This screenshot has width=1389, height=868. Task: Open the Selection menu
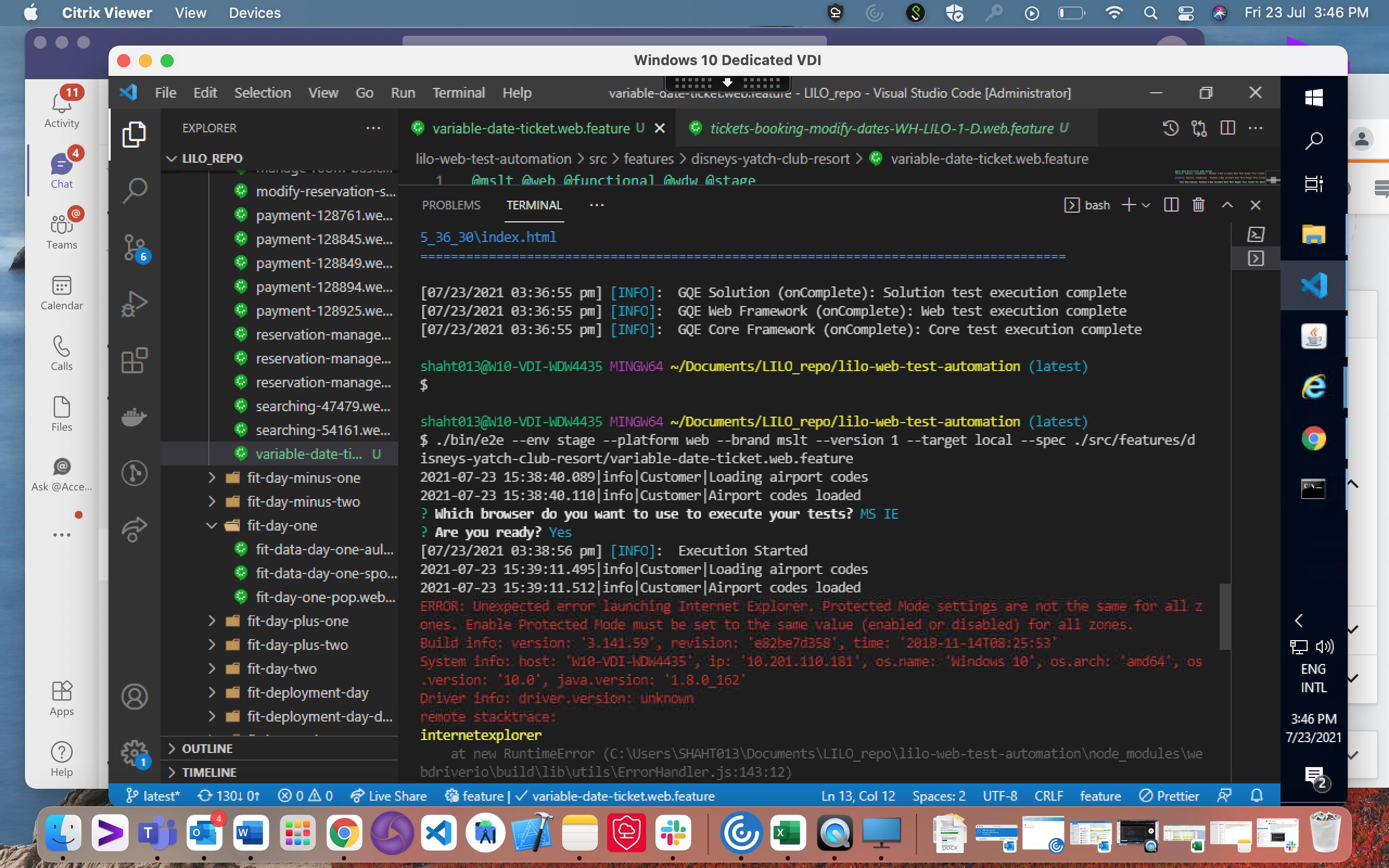coord(262,92)
